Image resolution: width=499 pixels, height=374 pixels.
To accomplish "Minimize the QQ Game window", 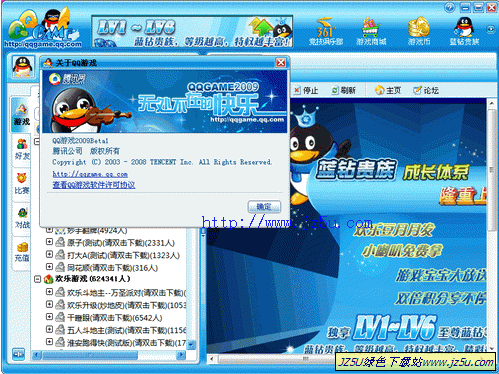I will (x=465, y=7).
